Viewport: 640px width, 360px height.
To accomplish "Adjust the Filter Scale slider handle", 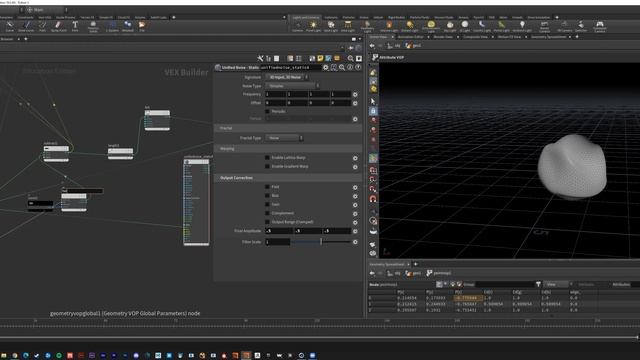I will [x=321, y=242].
